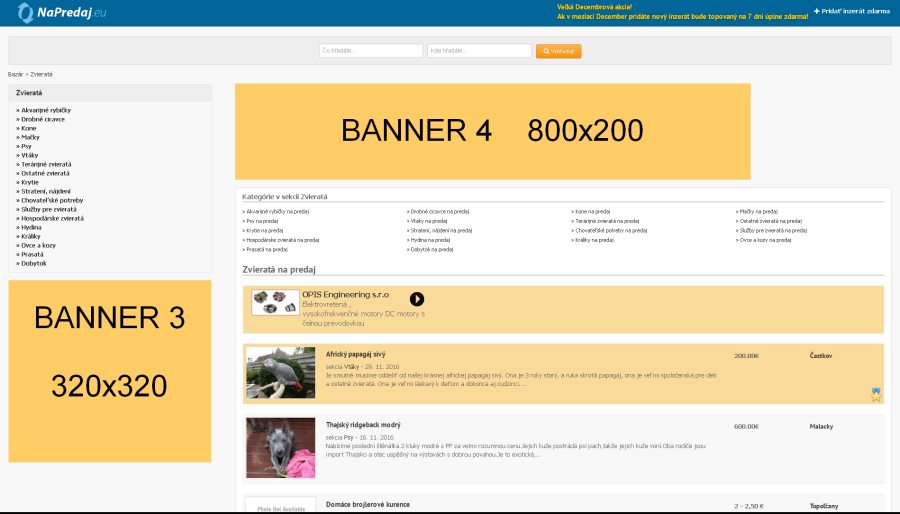900x514 pixels.
Task: Open 'Hydina na predaj' link
Action: click(x=430, y=240)
